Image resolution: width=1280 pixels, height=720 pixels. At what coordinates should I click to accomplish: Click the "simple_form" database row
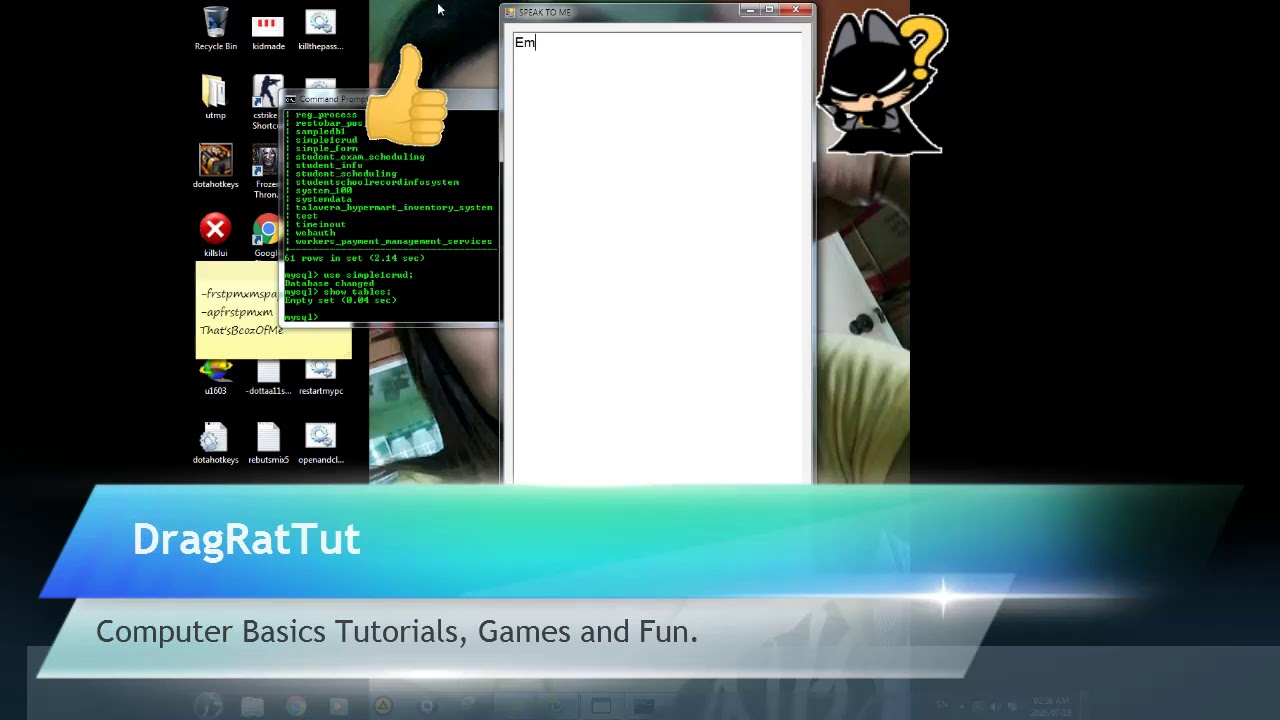[x=326, y=148]
